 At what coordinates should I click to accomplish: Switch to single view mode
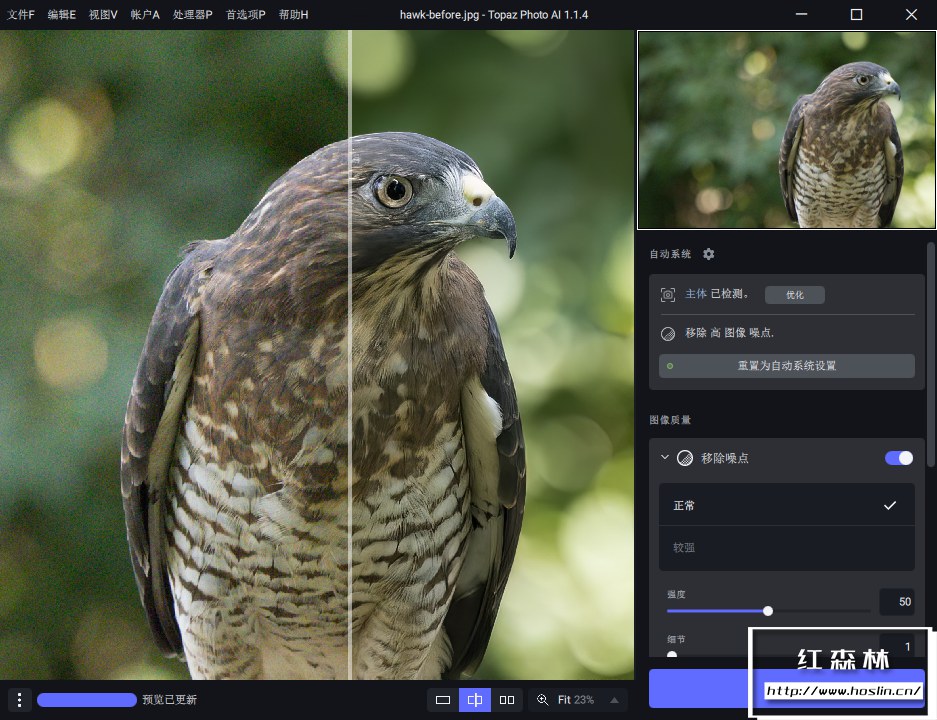point(443,700)
